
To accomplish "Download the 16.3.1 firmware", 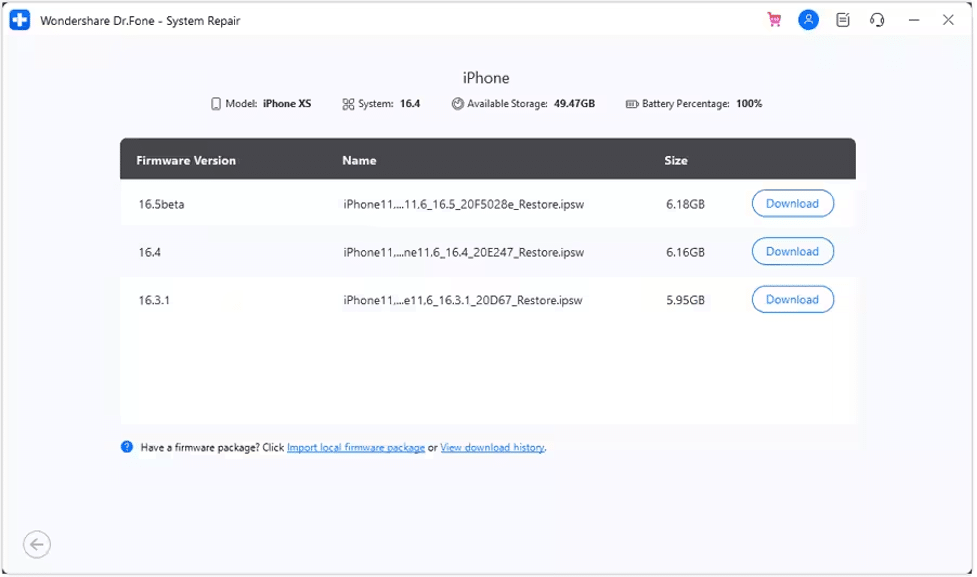I will (x=792, y=299).
